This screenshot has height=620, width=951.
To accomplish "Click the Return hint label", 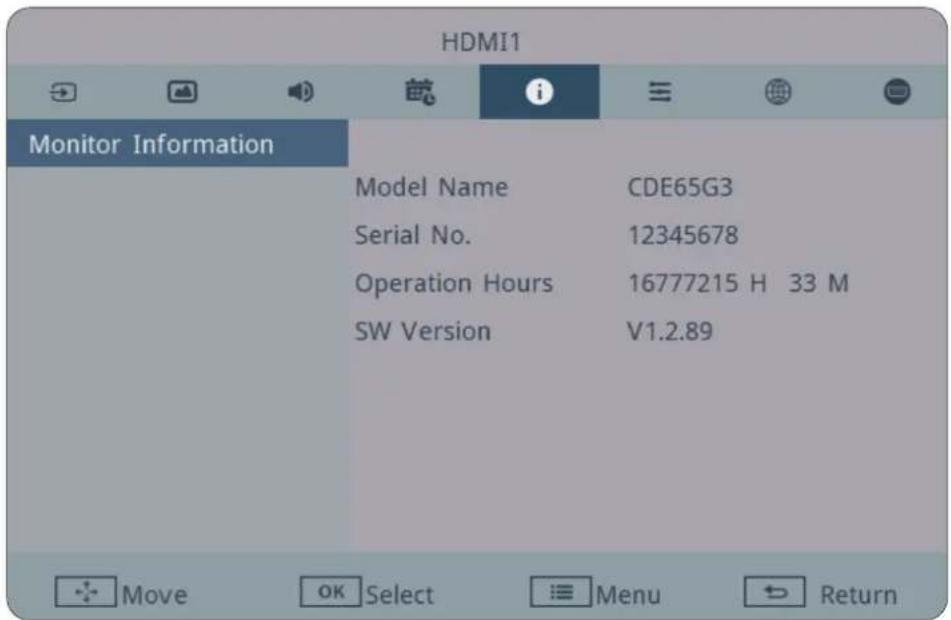I will 859,595.
